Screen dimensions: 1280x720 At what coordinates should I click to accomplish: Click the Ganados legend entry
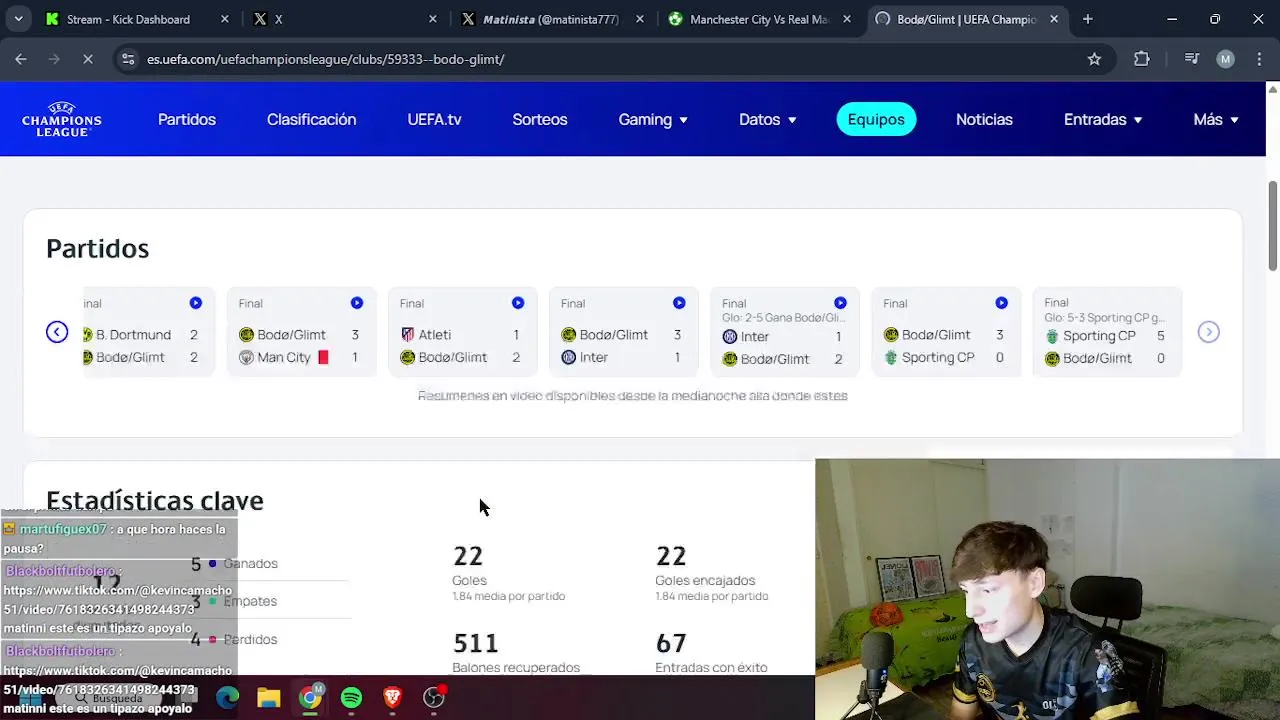[243, 563]
